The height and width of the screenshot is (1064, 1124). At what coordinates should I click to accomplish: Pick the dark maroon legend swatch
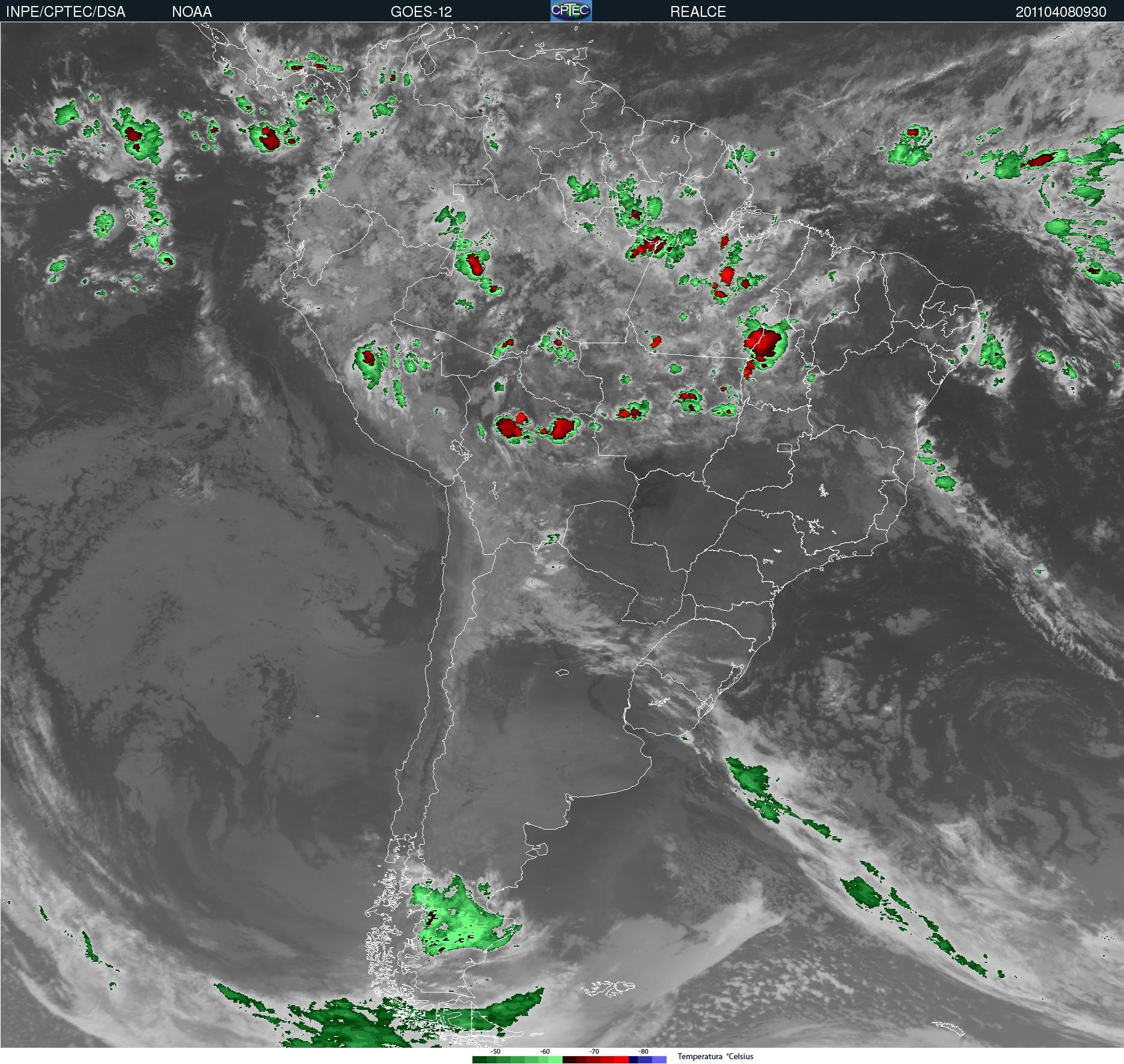pyautogui.click(x=570, y=1060)
